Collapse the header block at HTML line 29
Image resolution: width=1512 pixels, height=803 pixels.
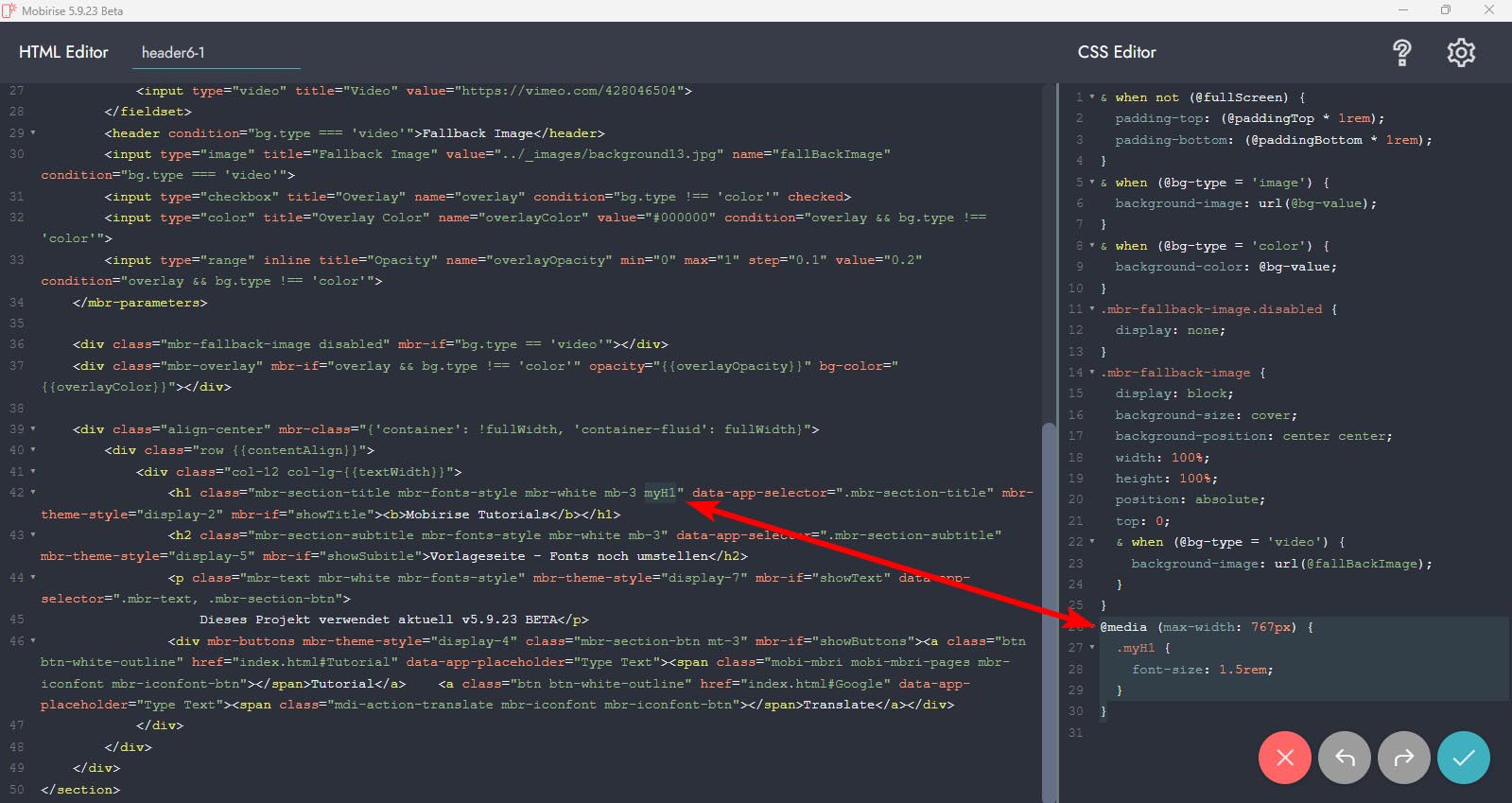click(x=33, y=133)
